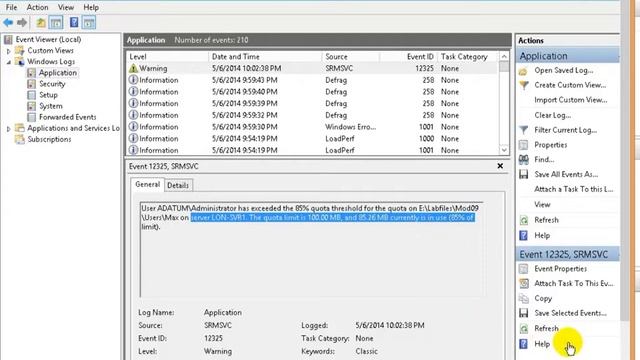
Task: Select Forwarded Events in tree
Action: (67, 117)
